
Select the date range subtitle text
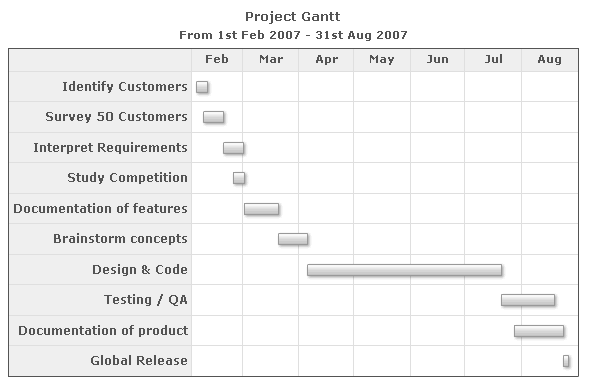[x=293, y=35]
